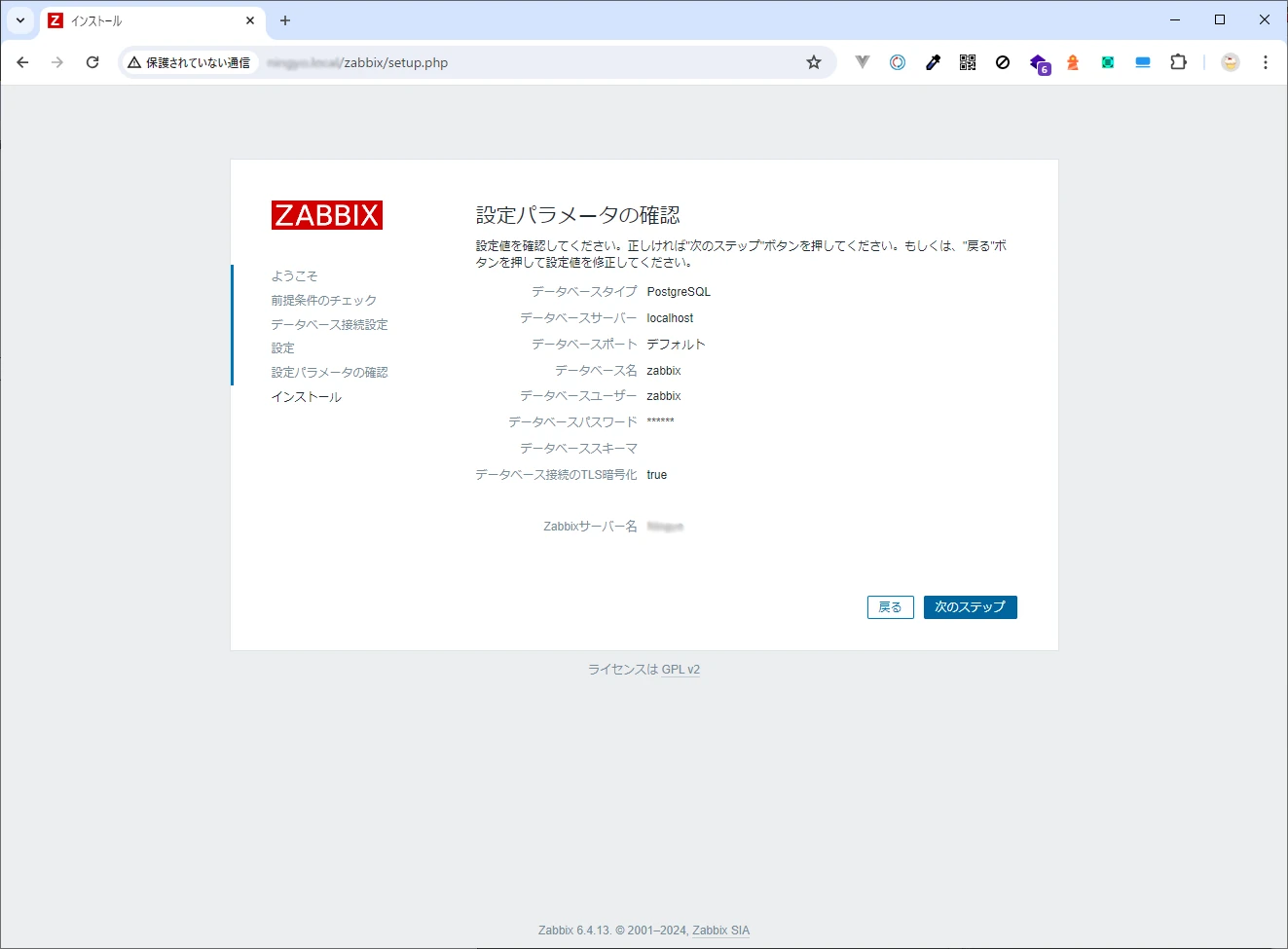Select the データベース接続設定 step

click(330, 325)
